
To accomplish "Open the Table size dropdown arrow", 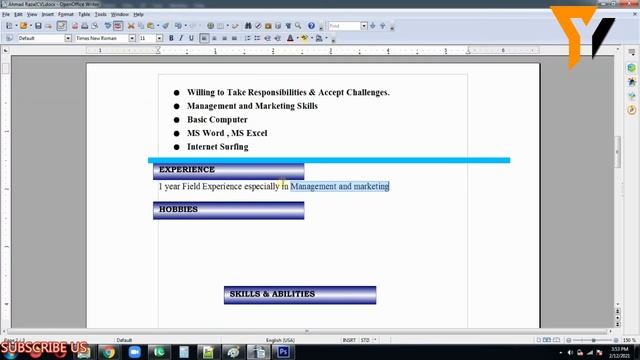I will [227, 26].
